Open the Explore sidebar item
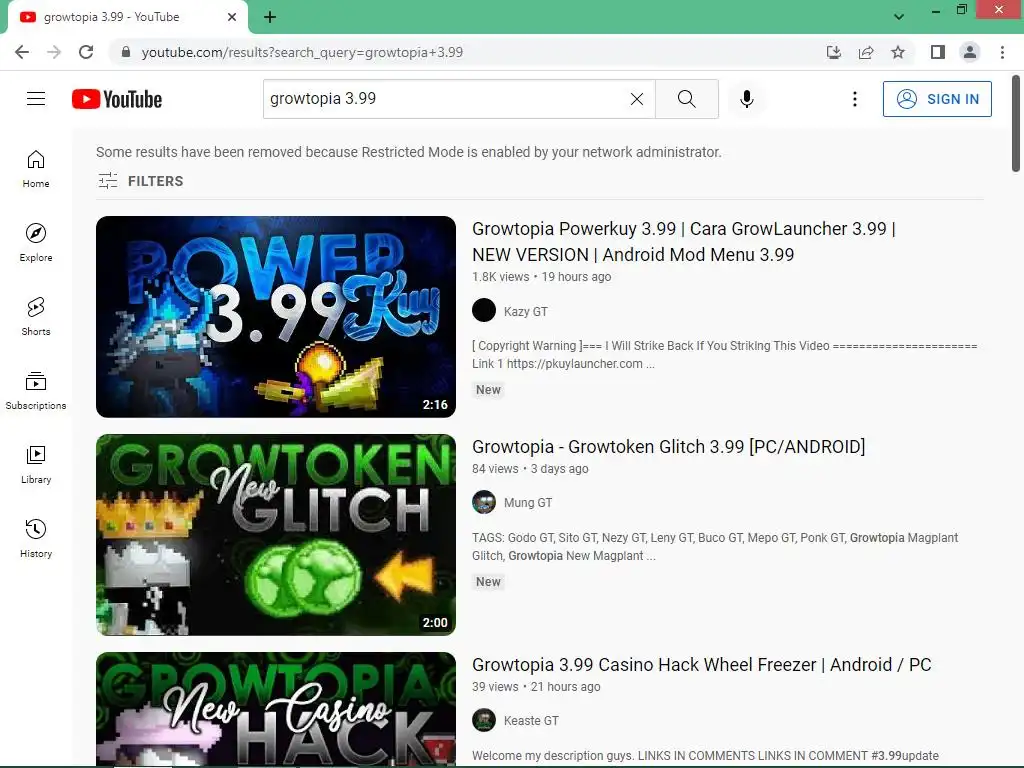 click(36, 243)
